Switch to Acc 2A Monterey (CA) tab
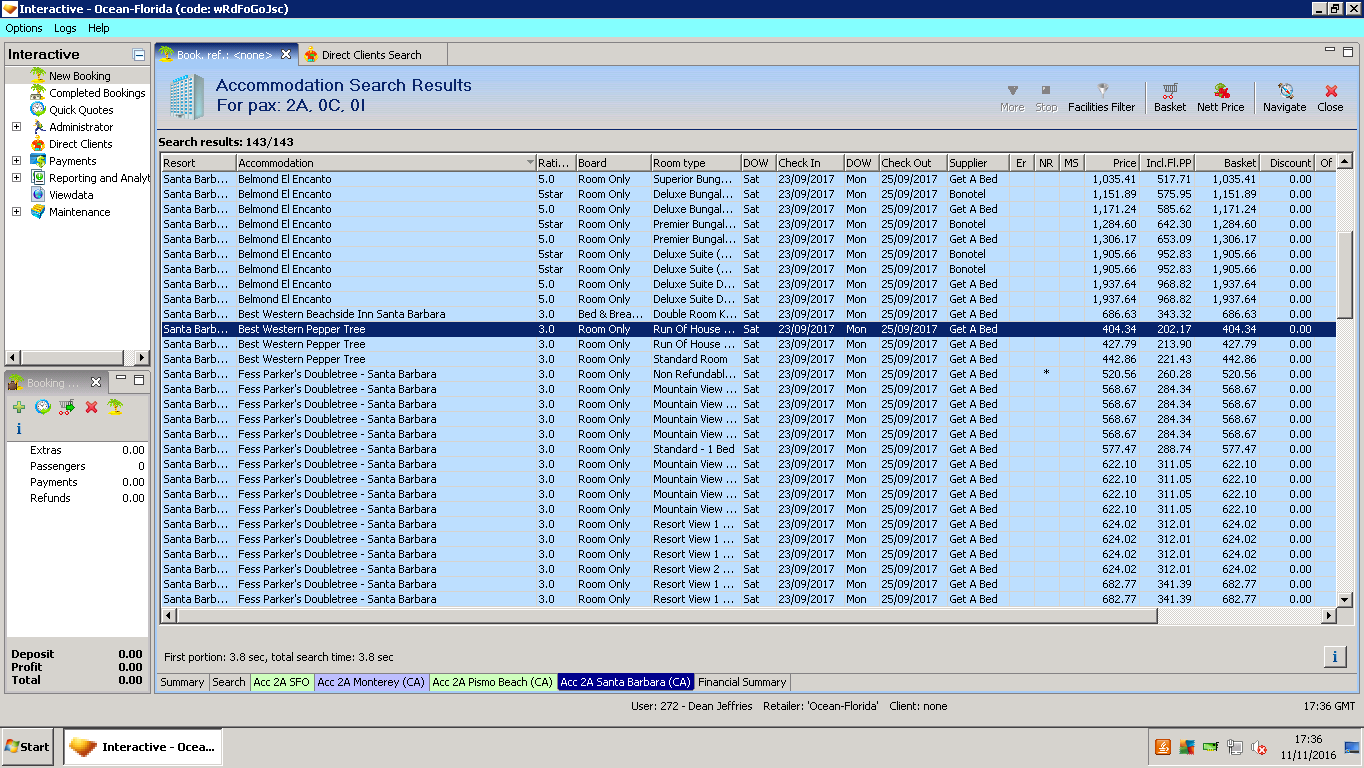Viewport: 1364px width, 768px height. (371, 682)
